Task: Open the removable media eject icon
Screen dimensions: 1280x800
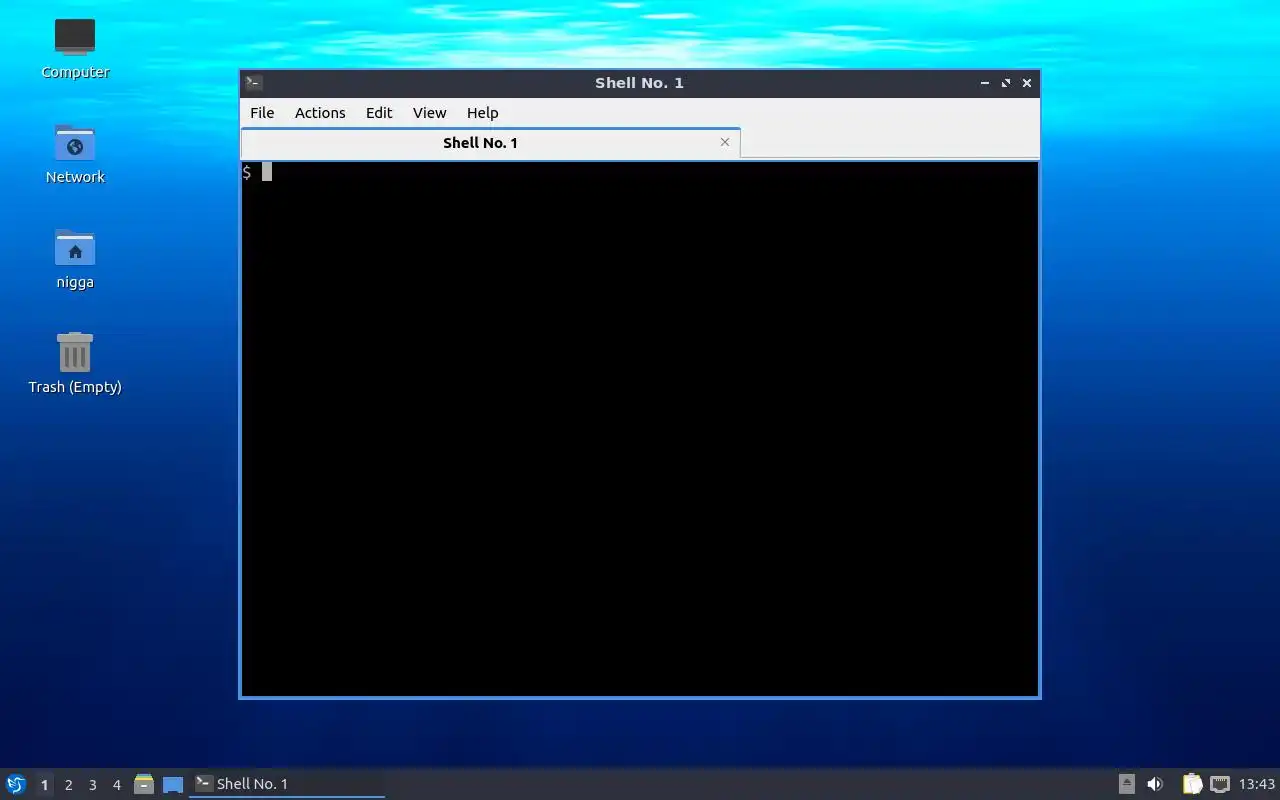Action: coord(1127,784)
